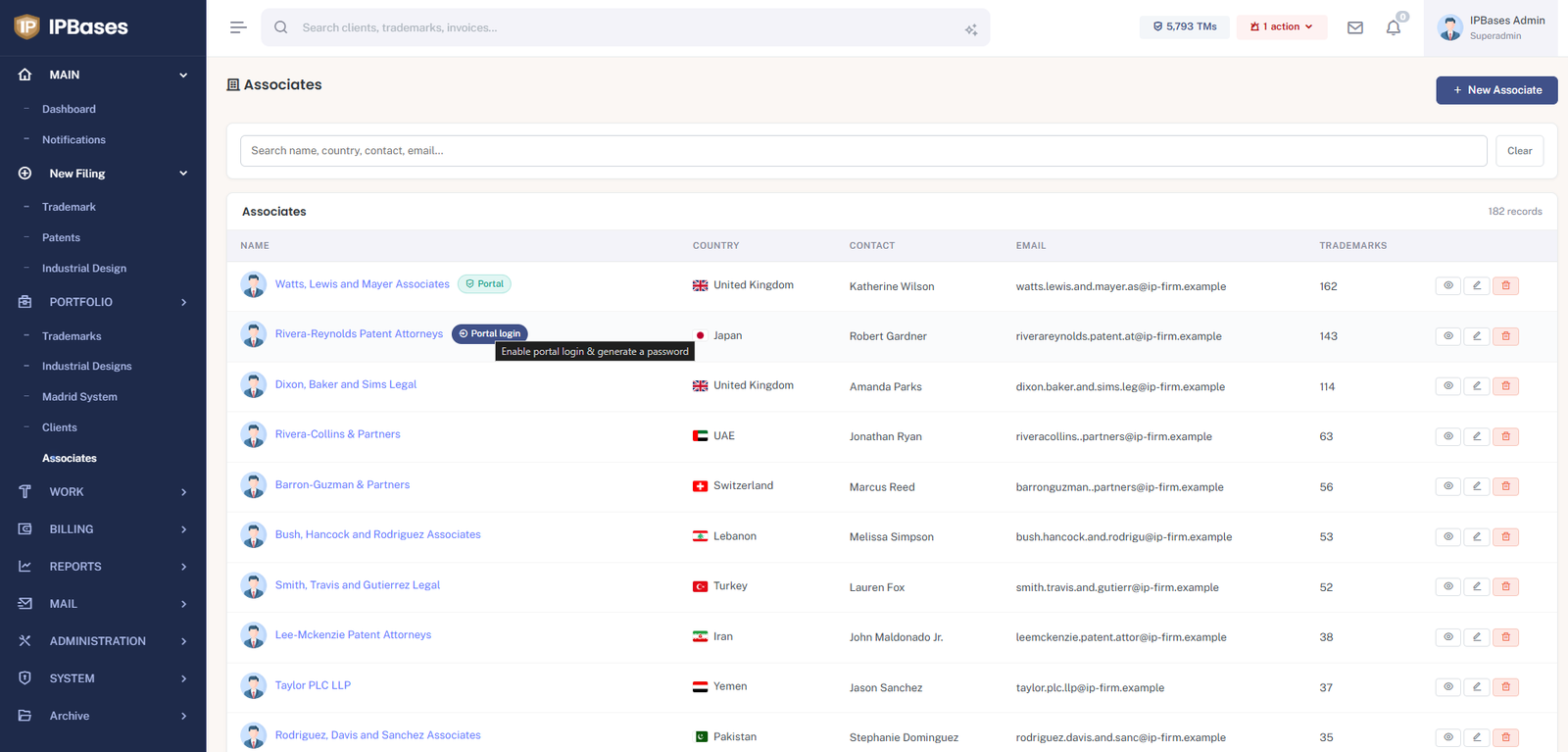Delete Dixon, Baker and Sims Legal row

tap(1506, 386)
